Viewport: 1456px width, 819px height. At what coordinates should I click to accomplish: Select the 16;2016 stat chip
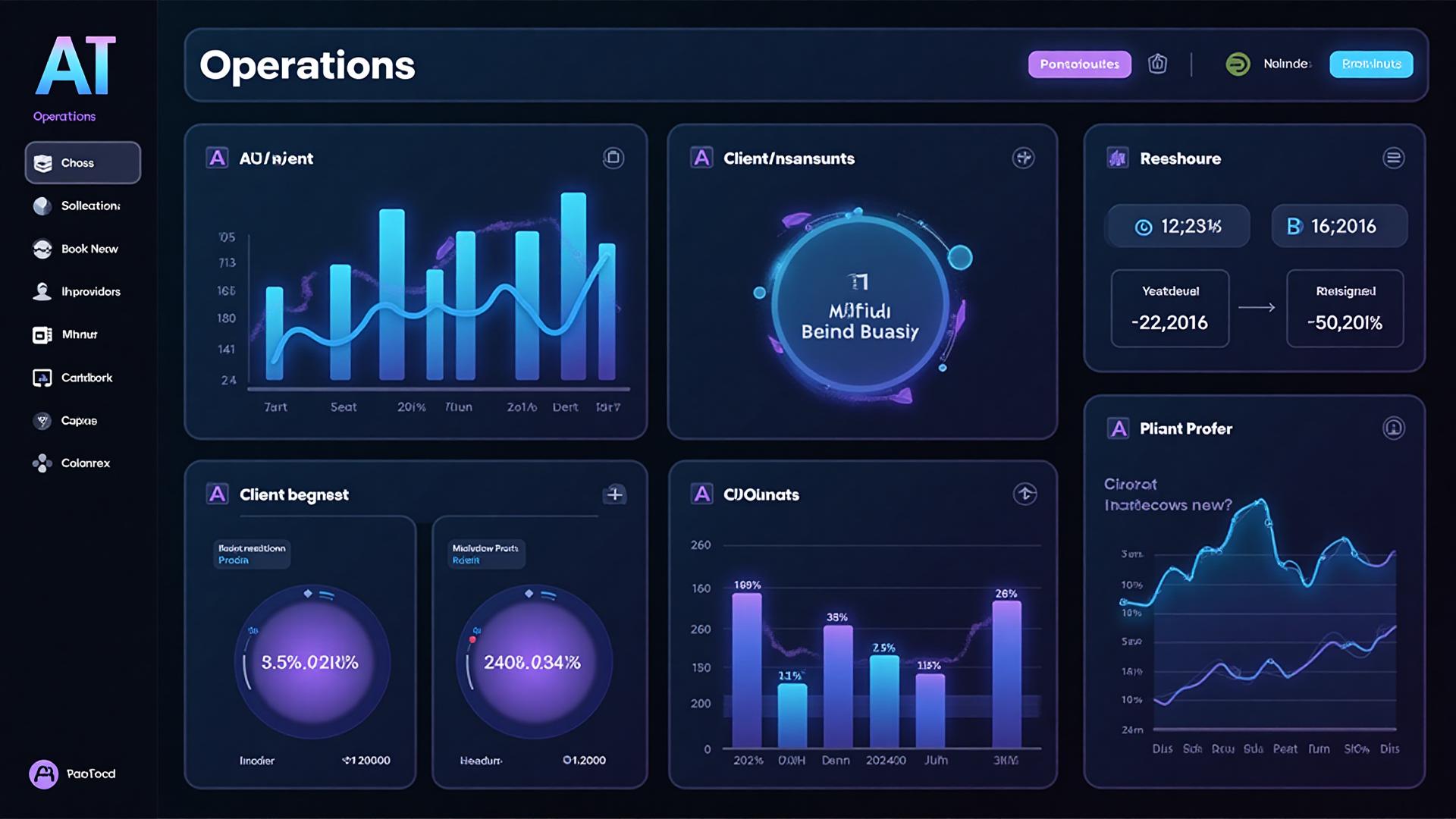(x=1338, y=226)
